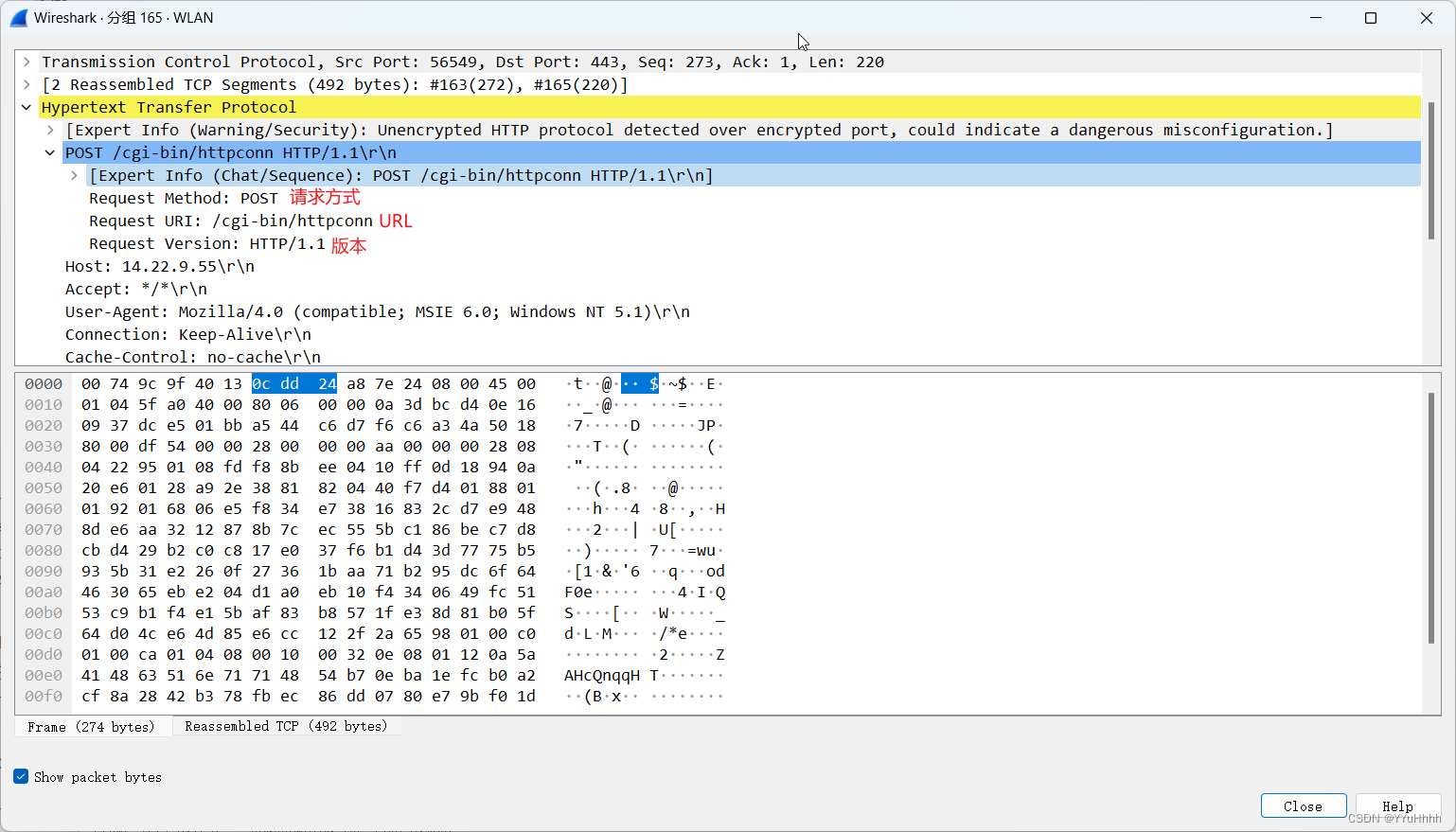Switch to the Frame (274 bytes) tab
Viewport: 1456px width, 832px height.
click(x=92, y=727)
